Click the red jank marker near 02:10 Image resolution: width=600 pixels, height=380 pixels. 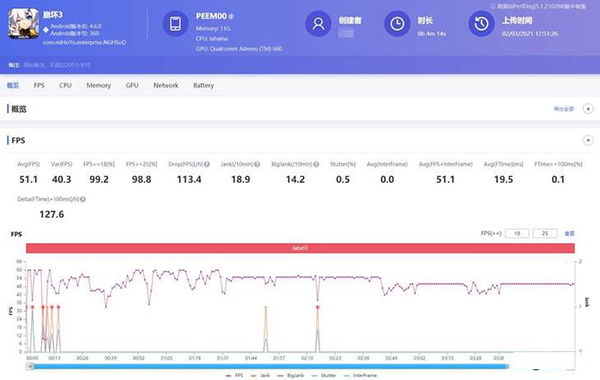pos(318,307)
